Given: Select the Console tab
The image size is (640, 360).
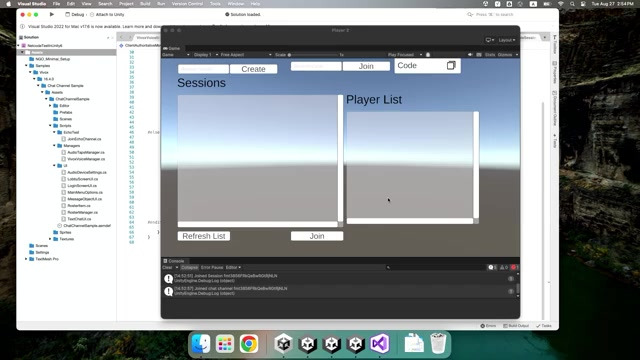Looking at the screenshot, I should 174,261.
